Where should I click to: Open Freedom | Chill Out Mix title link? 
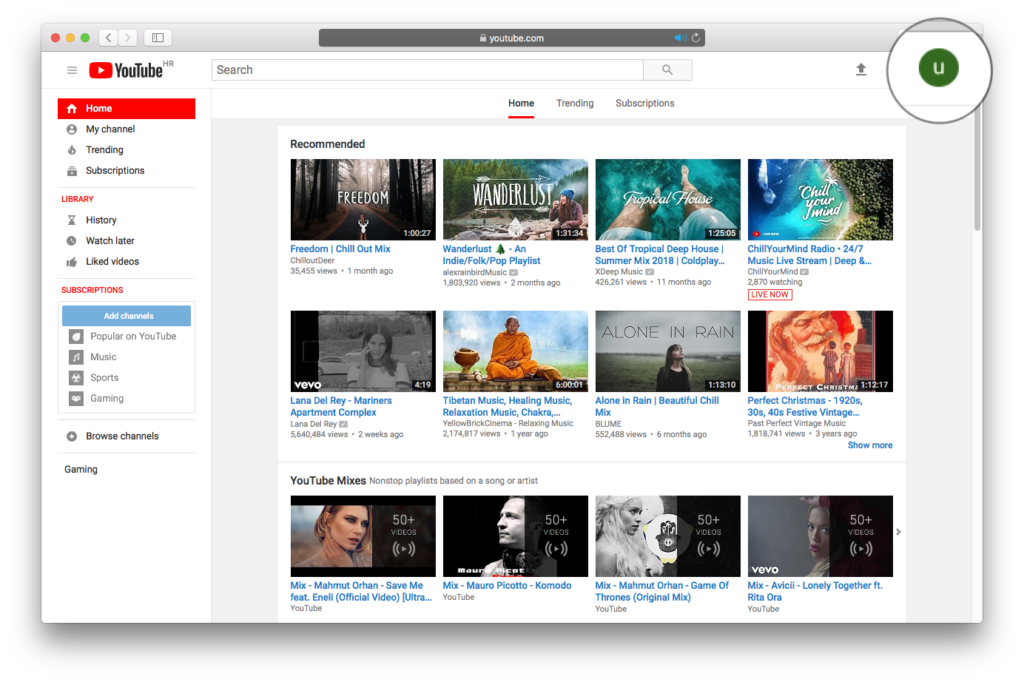pos(340,249)
